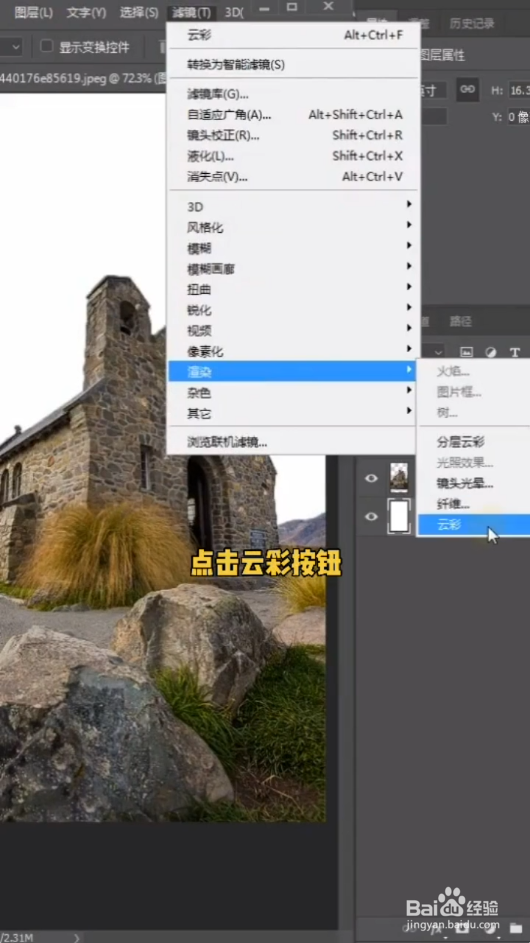Choose 转换为智能滤镜(S)
This screenshot has width=530, height=943.
click(x=236, y=64)
